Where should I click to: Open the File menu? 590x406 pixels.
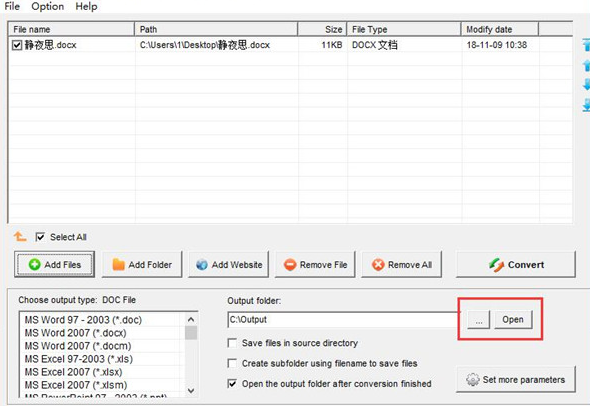point(12,6)
